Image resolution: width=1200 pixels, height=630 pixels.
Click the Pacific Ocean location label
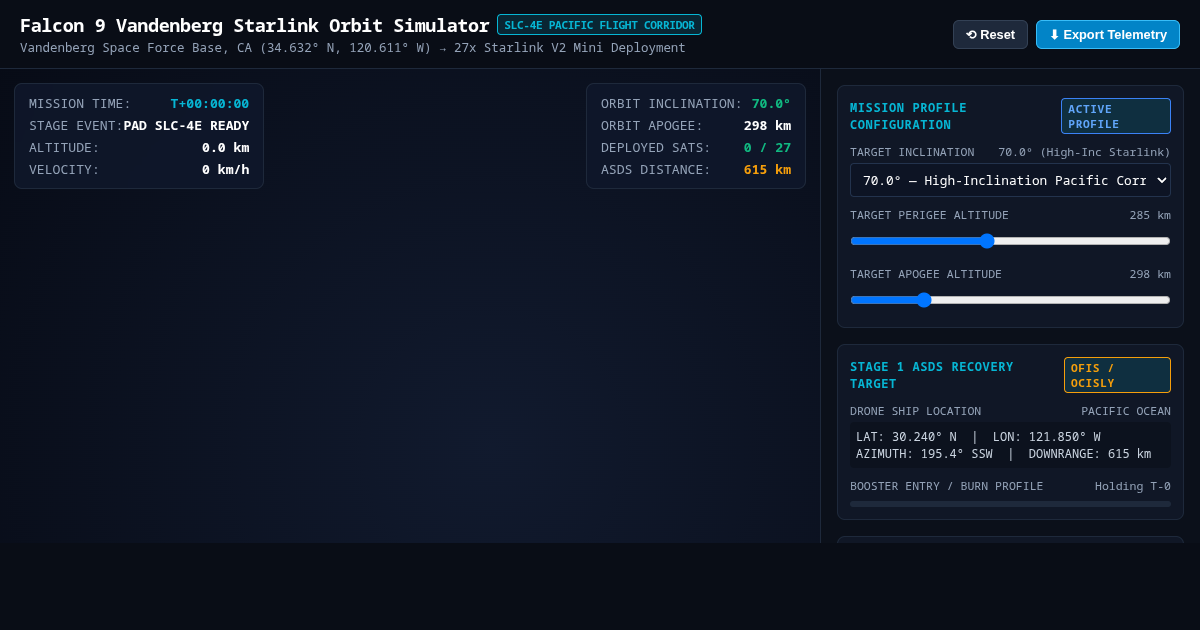click(1125, 412)
